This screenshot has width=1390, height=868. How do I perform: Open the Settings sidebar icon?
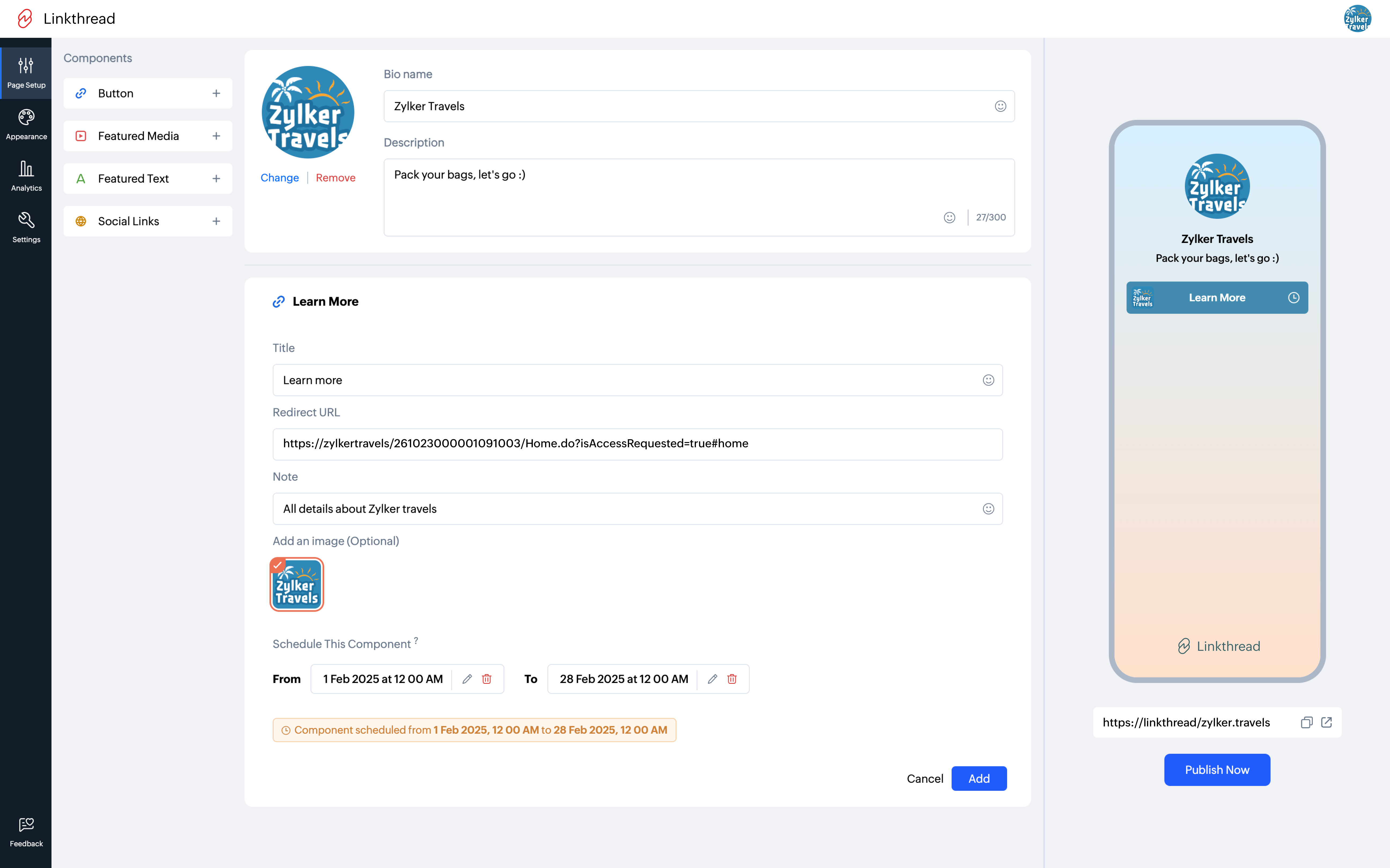pos(26,227)
